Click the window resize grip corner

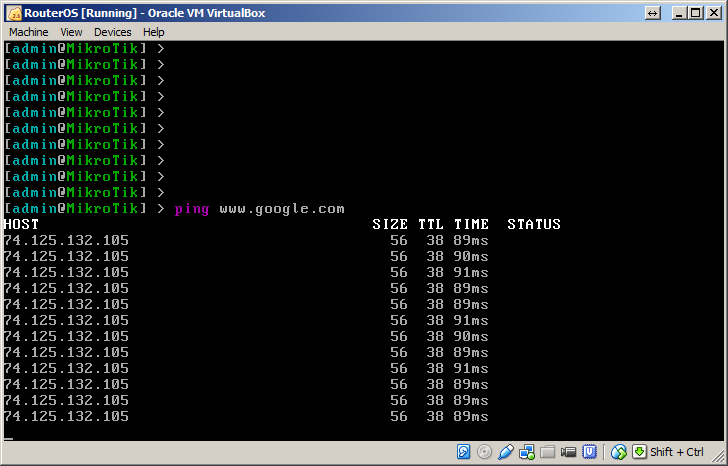click(719, 457)
